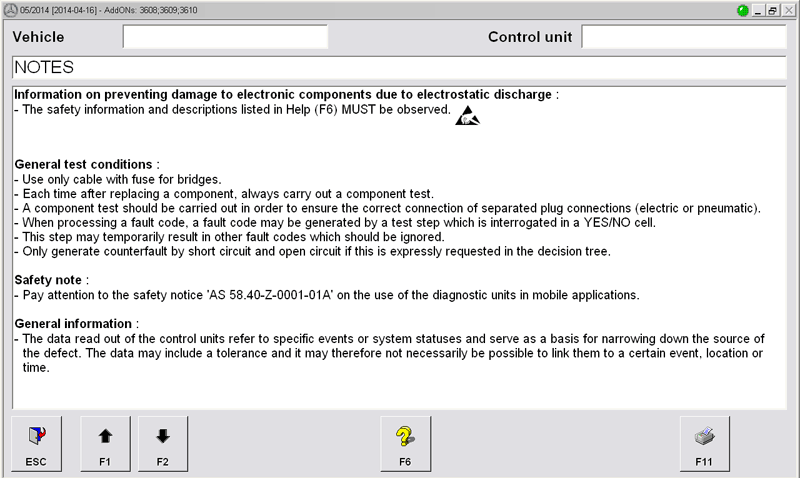Click the 'General test conditions' heading
This screenshot has height=478, width=800.
pyautogui.click(x=83, y=164)
